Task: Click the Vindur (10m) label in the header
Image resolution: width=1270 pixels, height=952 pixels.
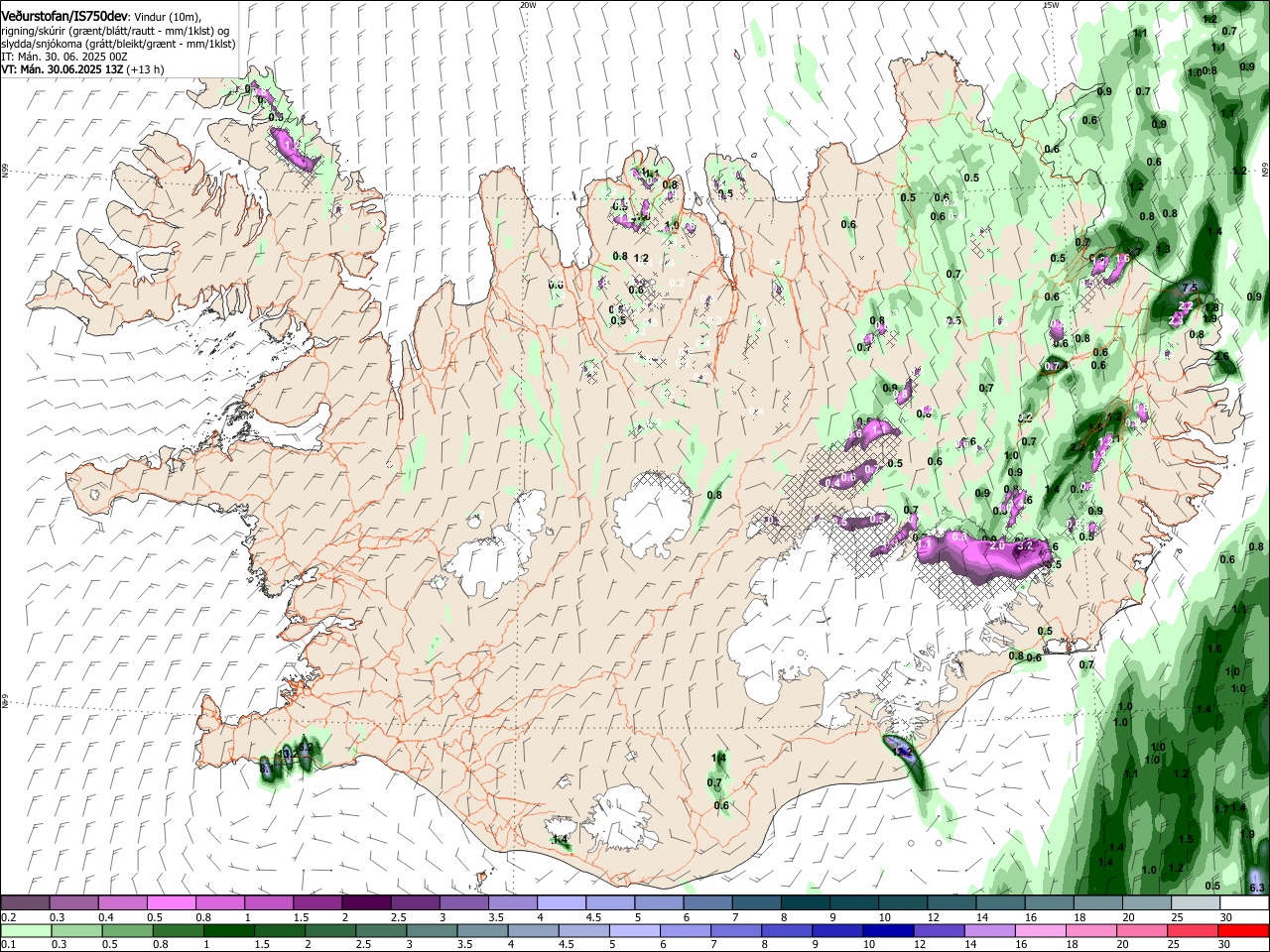Action: click(167, 18)
